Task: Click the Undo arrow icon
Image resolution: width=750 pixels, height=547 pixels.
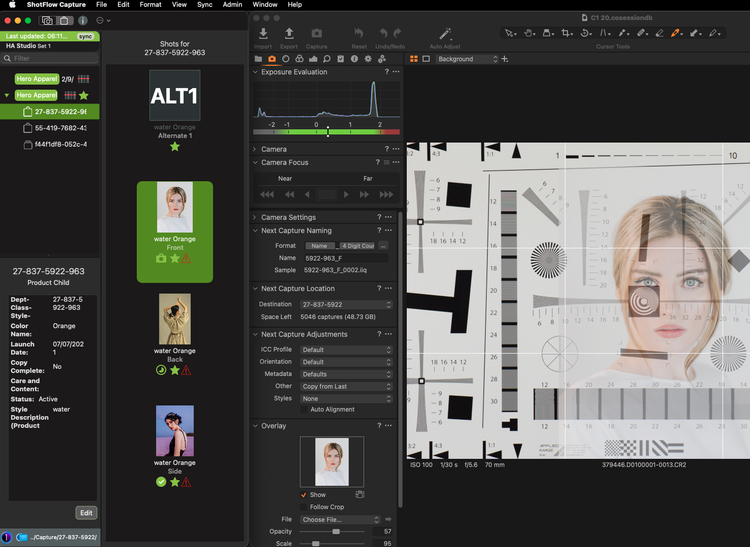Action: pyautogui.click(x=383, y=33)
